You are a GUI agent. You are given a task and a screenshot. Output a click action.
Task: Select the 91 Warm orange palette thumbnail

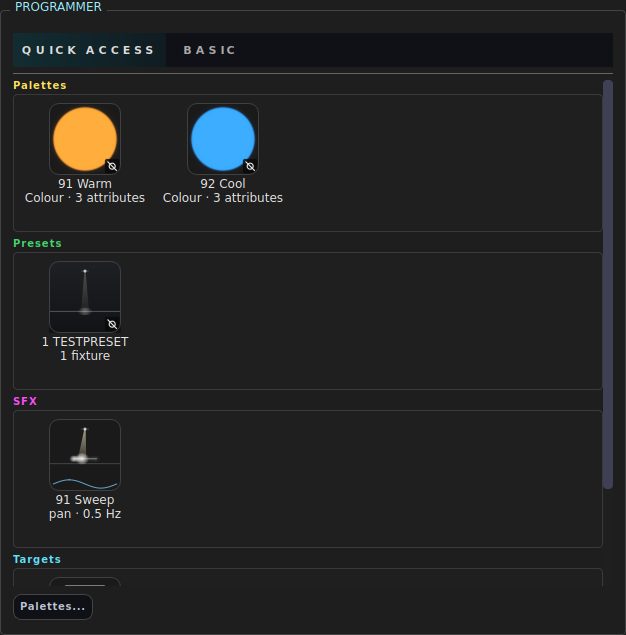click(85, 139)
